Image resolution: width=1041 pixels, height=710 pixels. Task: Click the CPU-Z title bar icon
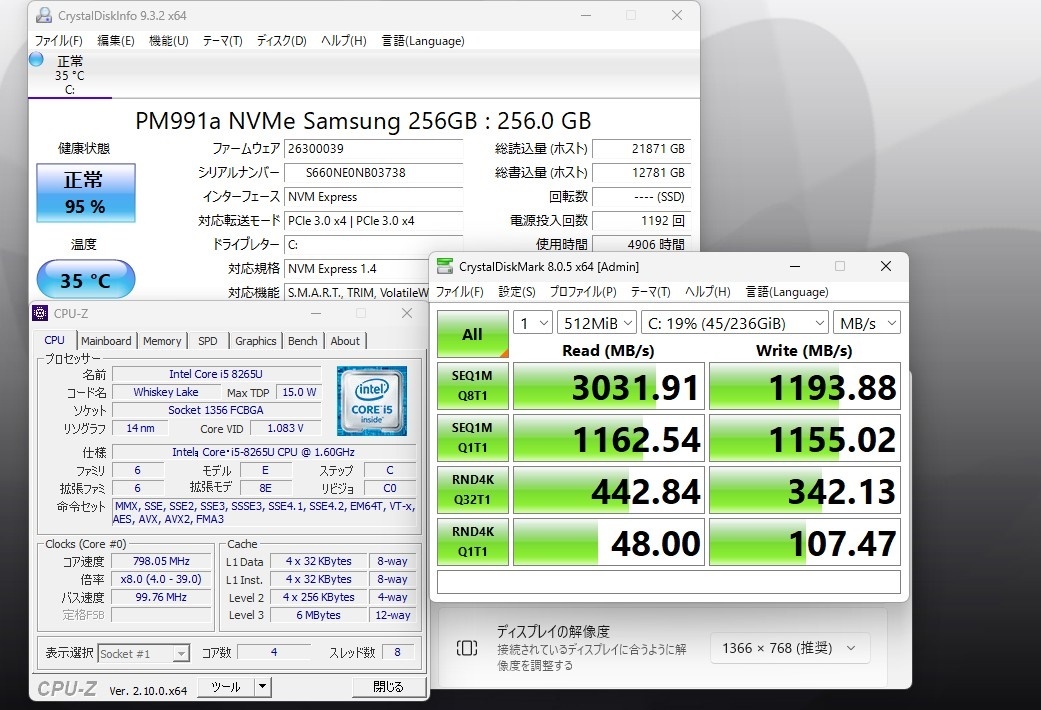(40, 314)
